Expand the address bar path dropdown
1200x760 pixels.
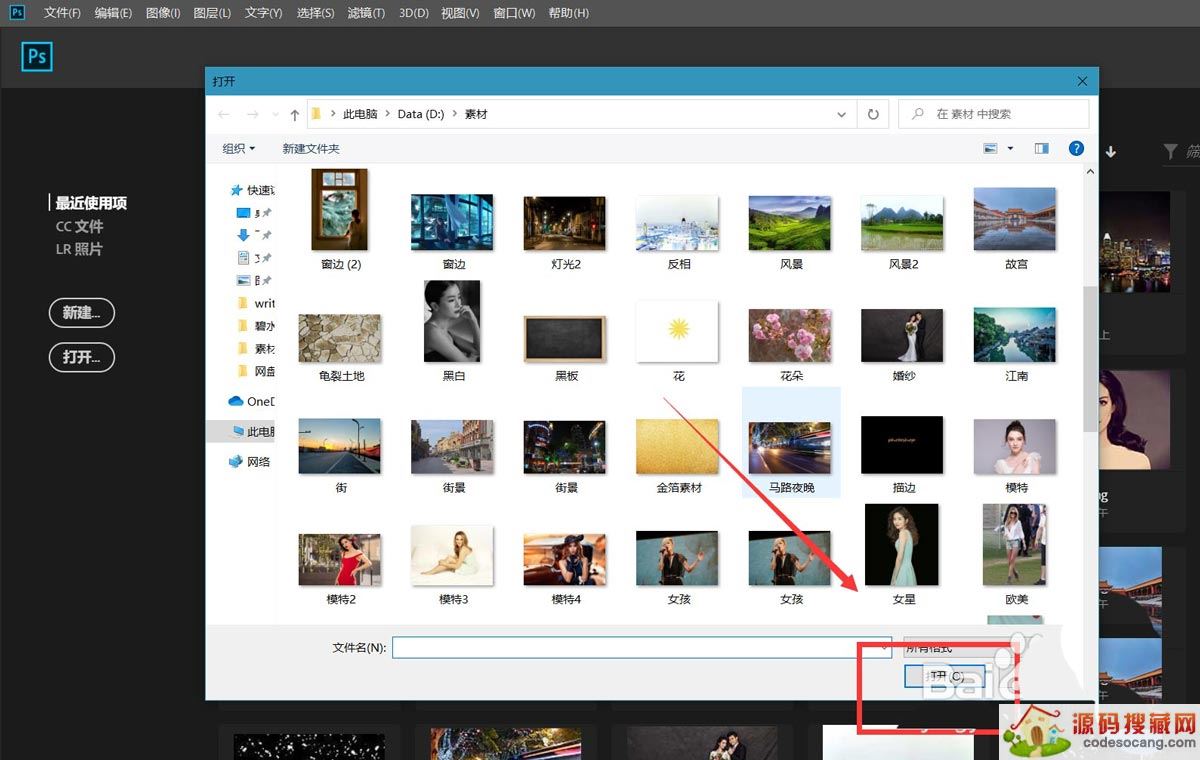click(841, 115)
